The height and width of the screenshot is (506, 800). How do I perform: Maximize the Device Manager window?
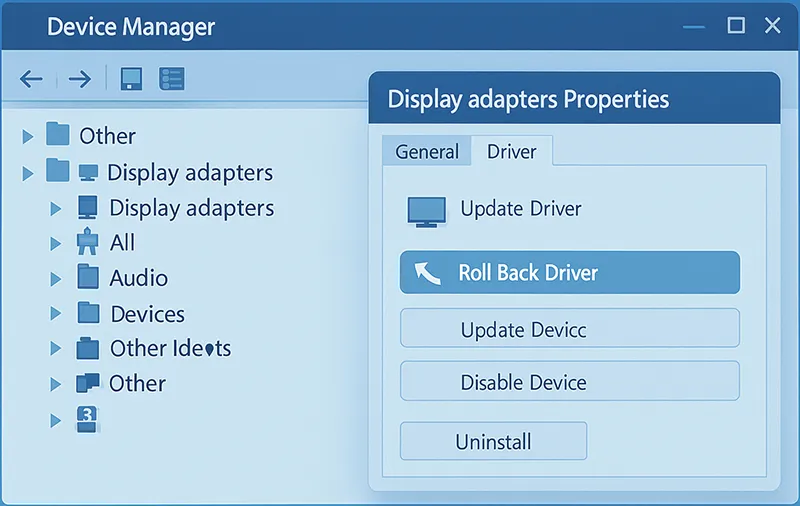point(736,26)
